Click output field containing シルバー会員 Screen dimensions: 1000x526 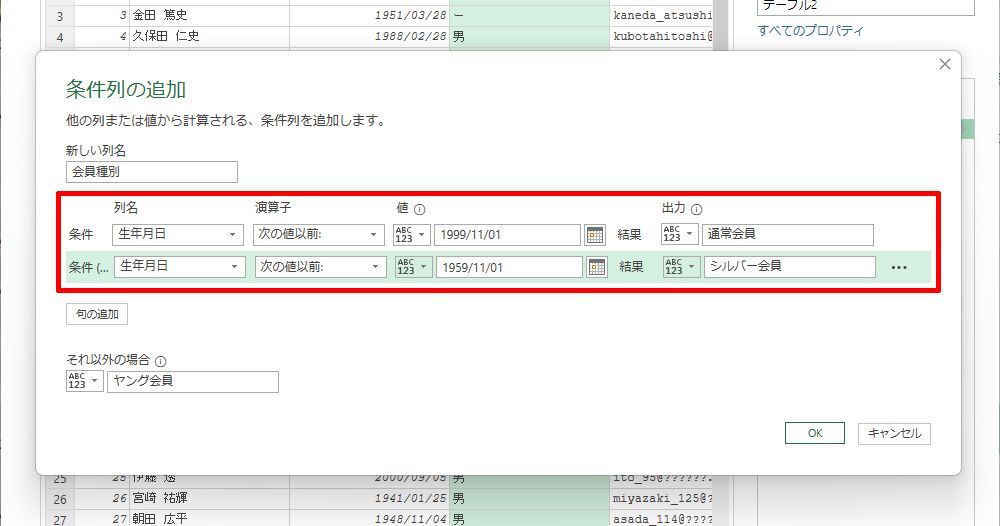click(789, 267)
